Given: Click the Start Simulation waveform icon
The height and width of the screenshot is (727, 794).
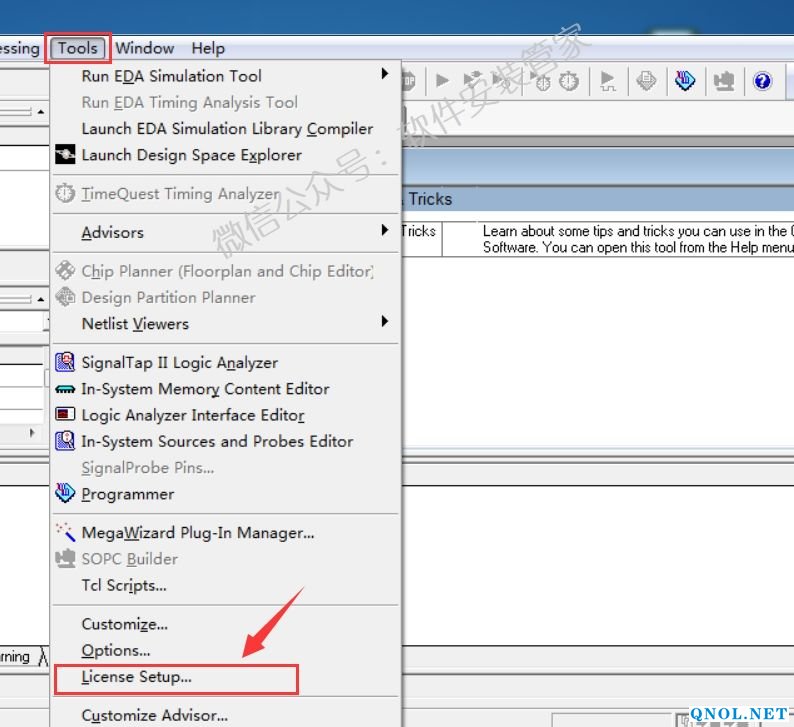Looking at the screenshot, I should coord(607,81).
